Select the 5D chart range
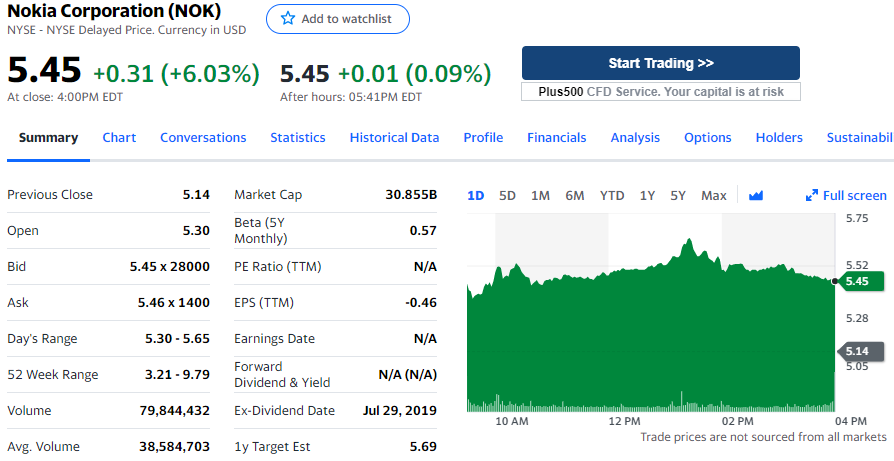This screenshot has width=894, height=461. point(507,195)
